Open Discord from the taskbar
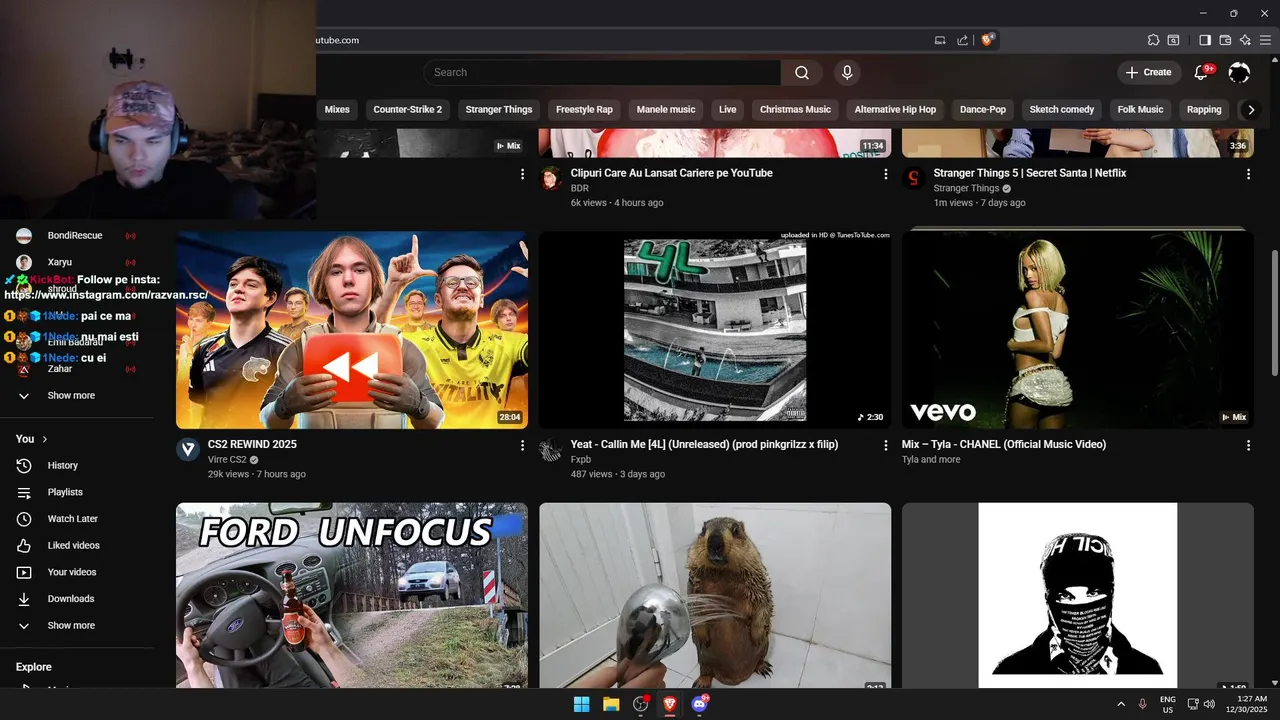1280x720 pixels. [699, 704]
